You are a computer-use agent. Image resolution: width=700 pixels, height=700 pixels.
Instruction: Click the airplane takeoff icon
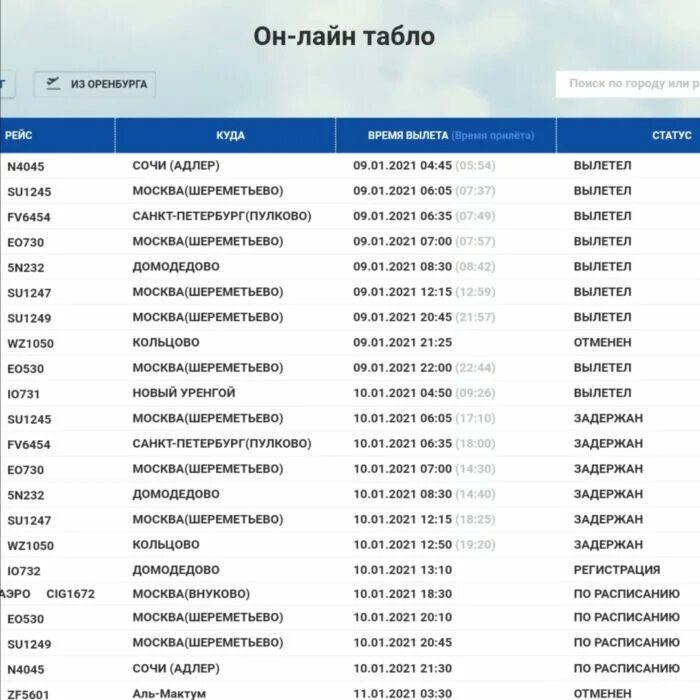click(53, 83)
